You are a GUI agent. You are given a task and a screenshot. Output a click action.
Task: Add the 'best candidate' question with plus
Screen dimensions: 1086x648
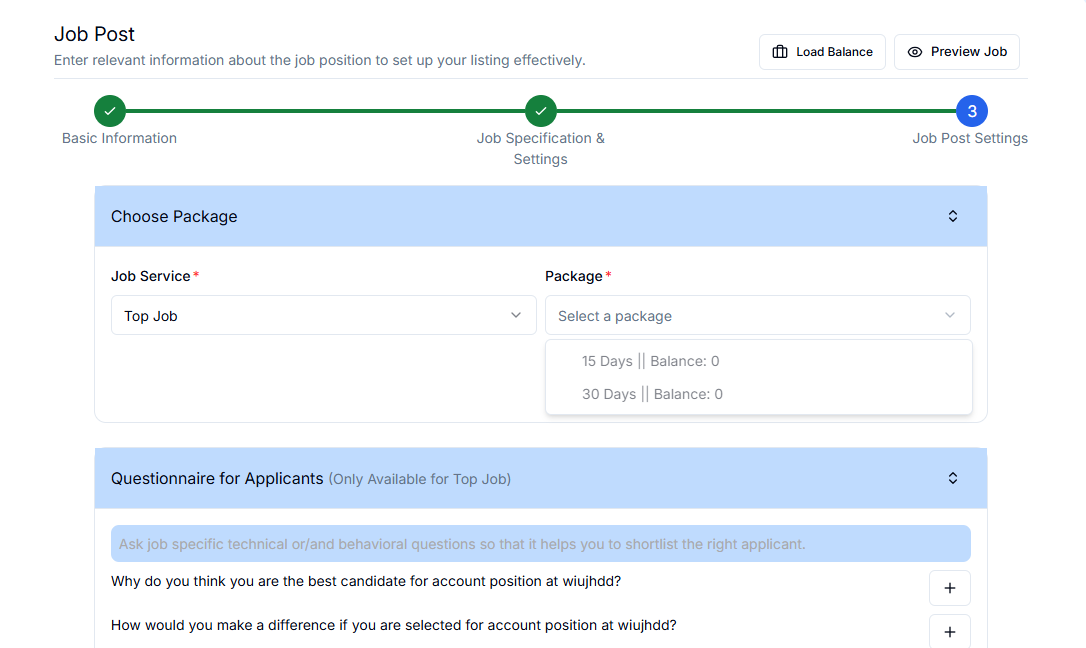pos(950,588)
